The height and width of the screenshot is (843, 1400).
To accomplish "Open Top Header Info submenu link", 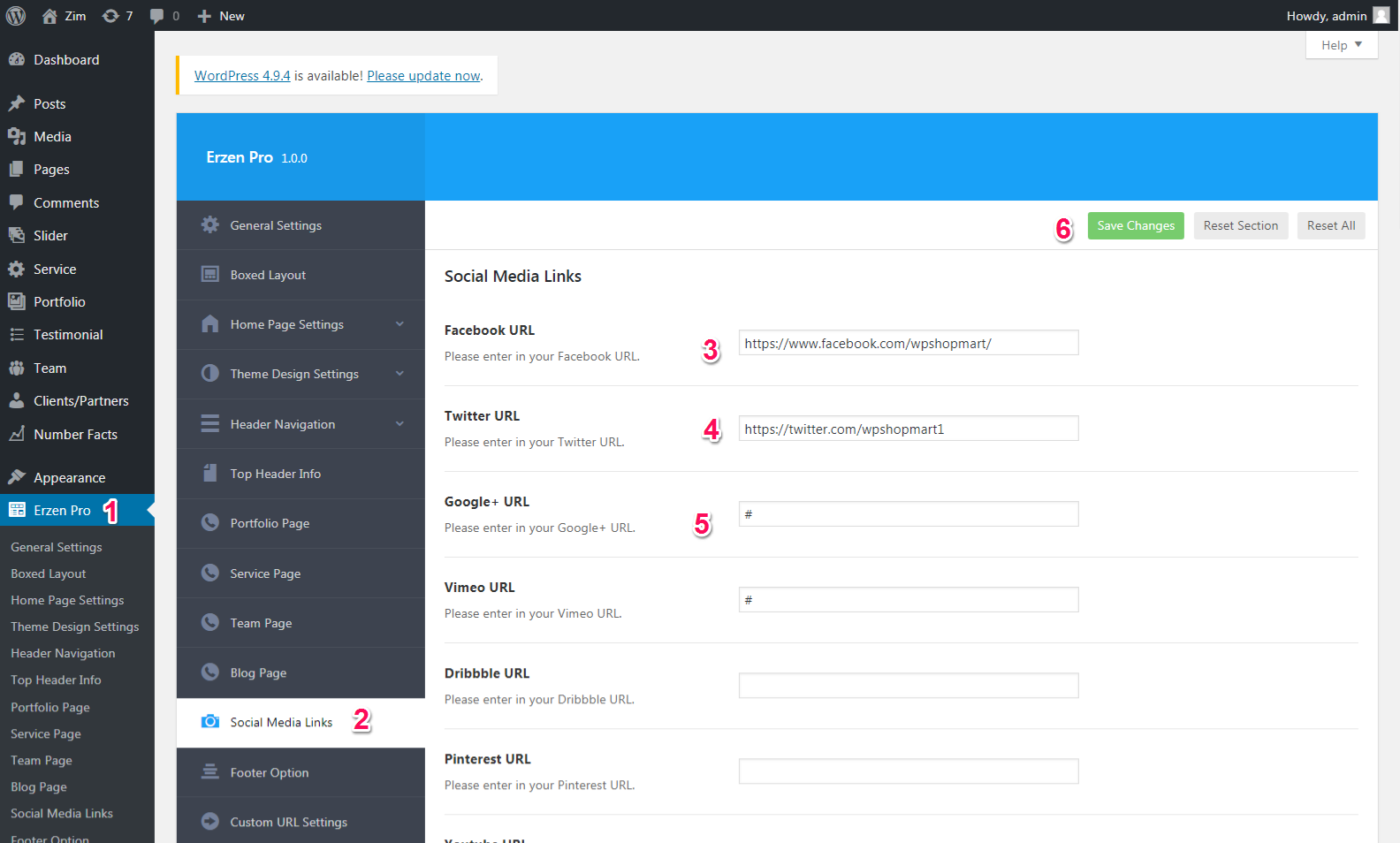I will pyautogui.click(x=56, y=680).
